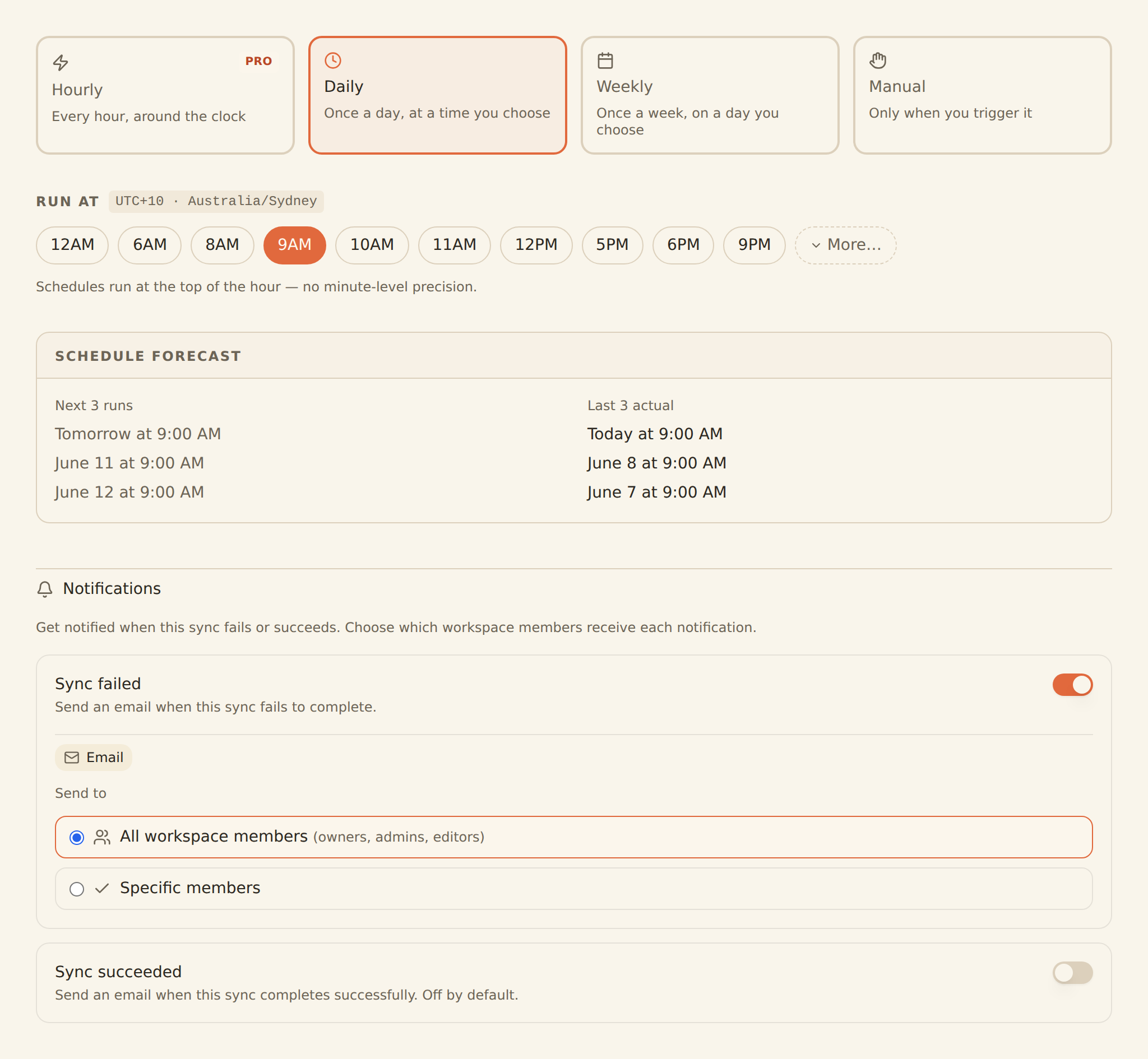The width and height of the screenshot is (1148, 1059).
Task: Set run time to 5PM
Action: (x=612, y=245)
